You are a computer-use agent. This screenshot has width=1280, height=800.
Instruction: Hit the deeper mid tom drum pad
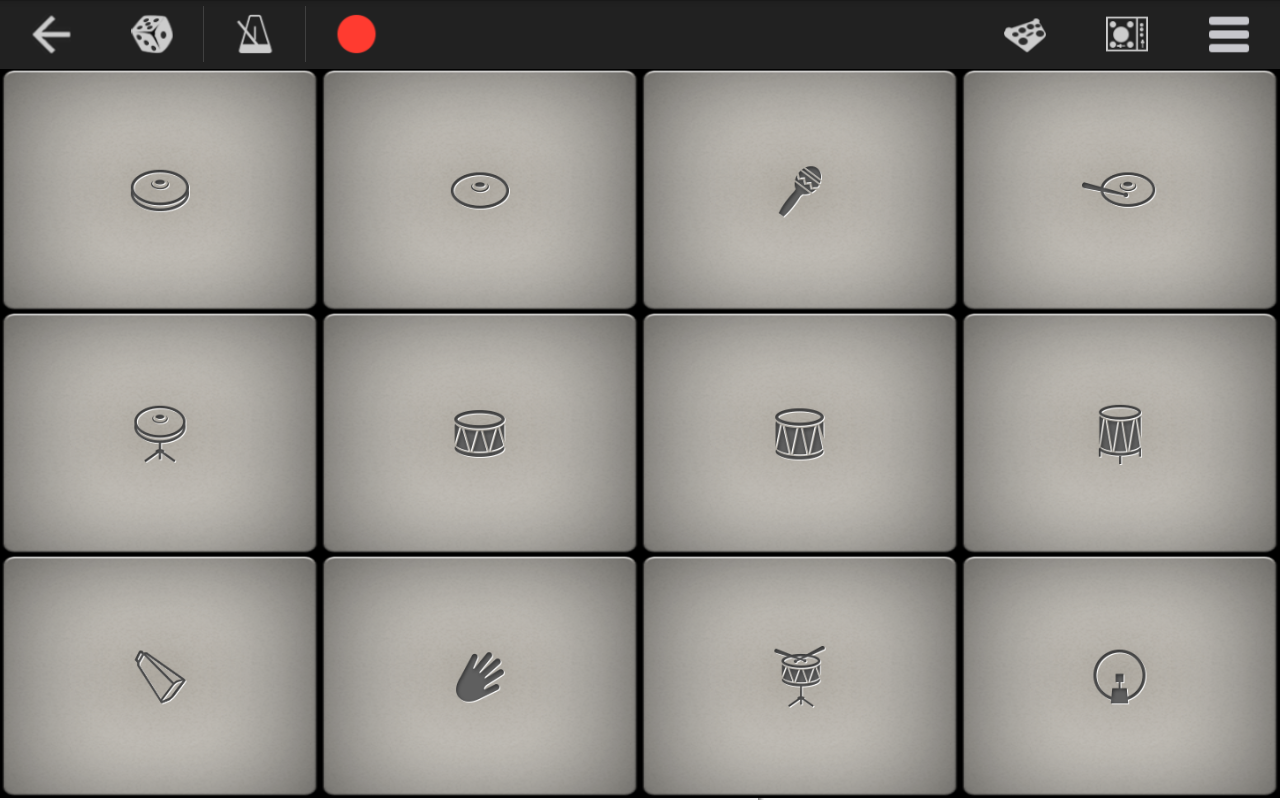pos(800,433)
